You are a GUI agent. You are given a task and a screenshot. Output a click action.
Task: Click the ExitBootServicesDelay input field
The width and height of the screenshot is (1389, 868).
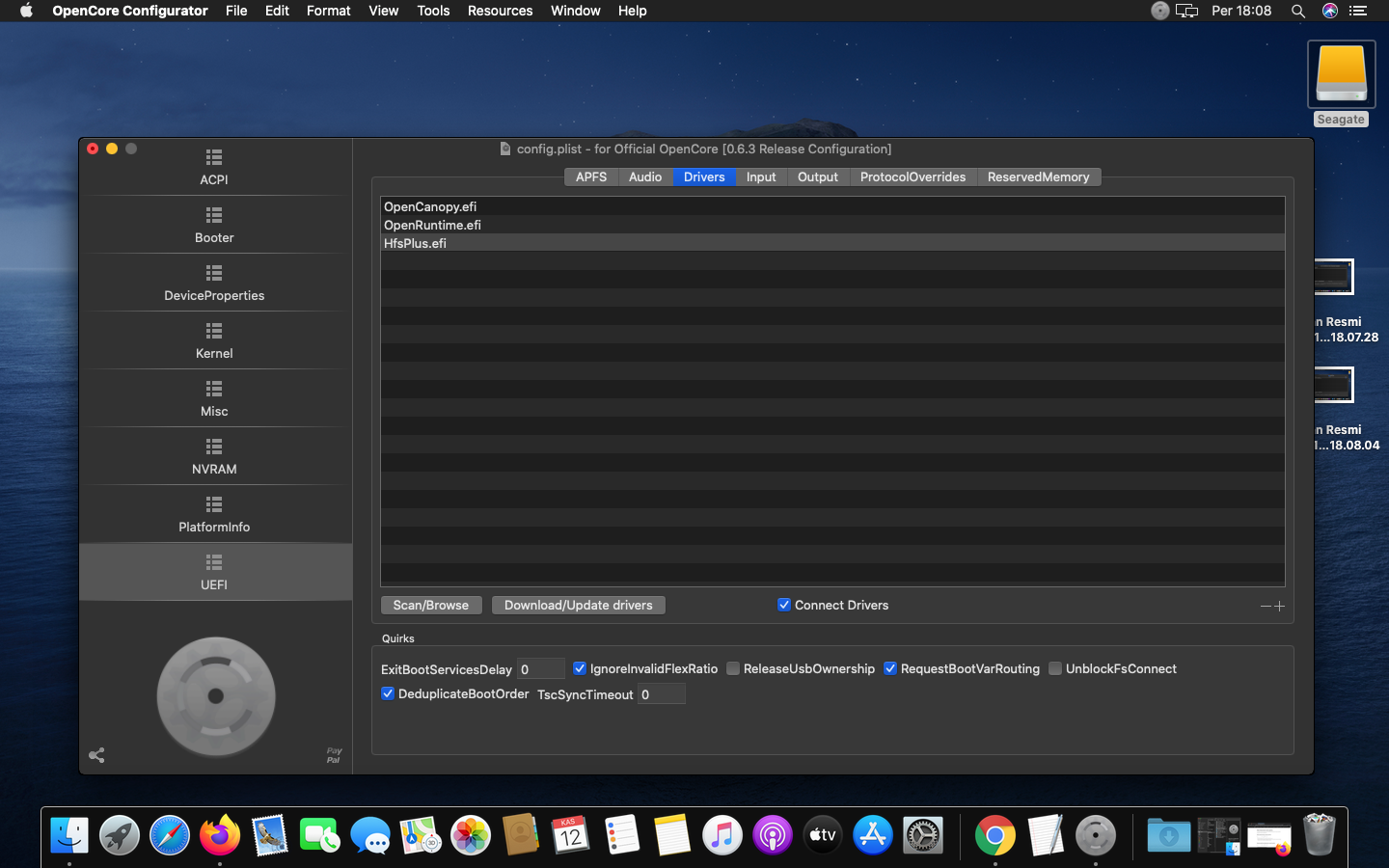tap(540, 668)
